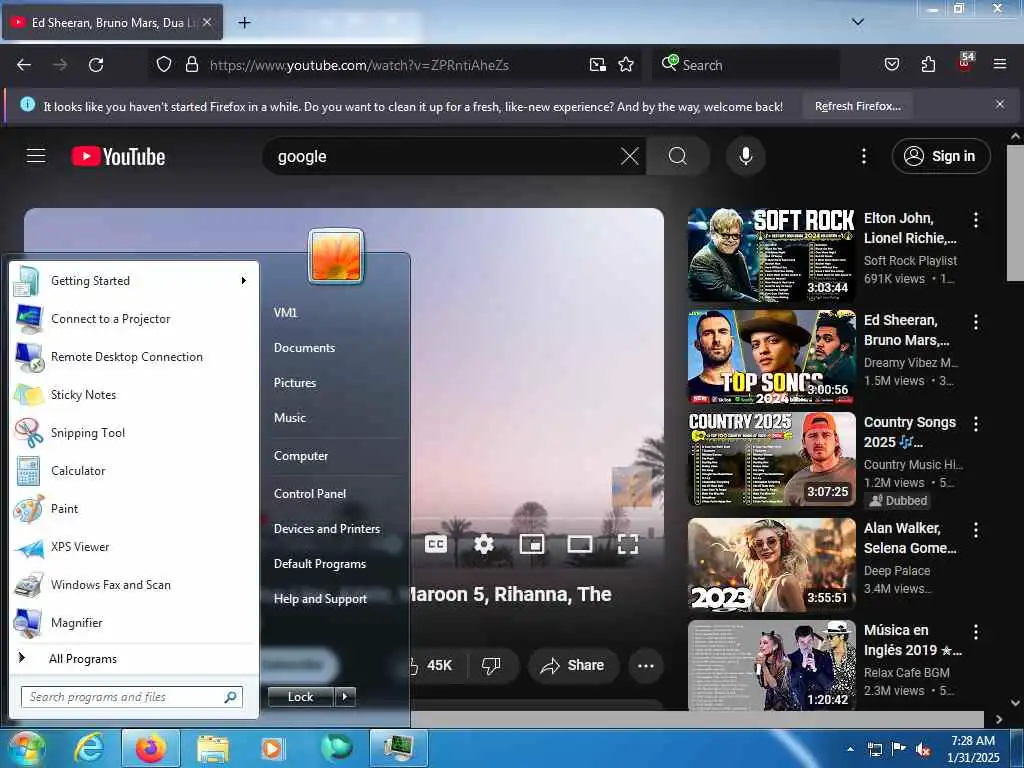Click Refresh Firefox button
Viewport: 1024px width, 768px height.
[x=857, y=106]
